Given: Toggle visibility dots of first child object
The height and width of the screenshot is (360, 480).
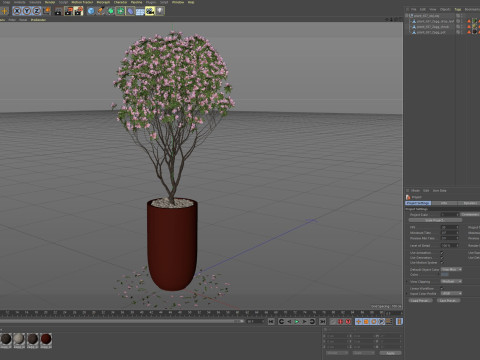Looking at the screenshot, I should click(x=462, y=21).
